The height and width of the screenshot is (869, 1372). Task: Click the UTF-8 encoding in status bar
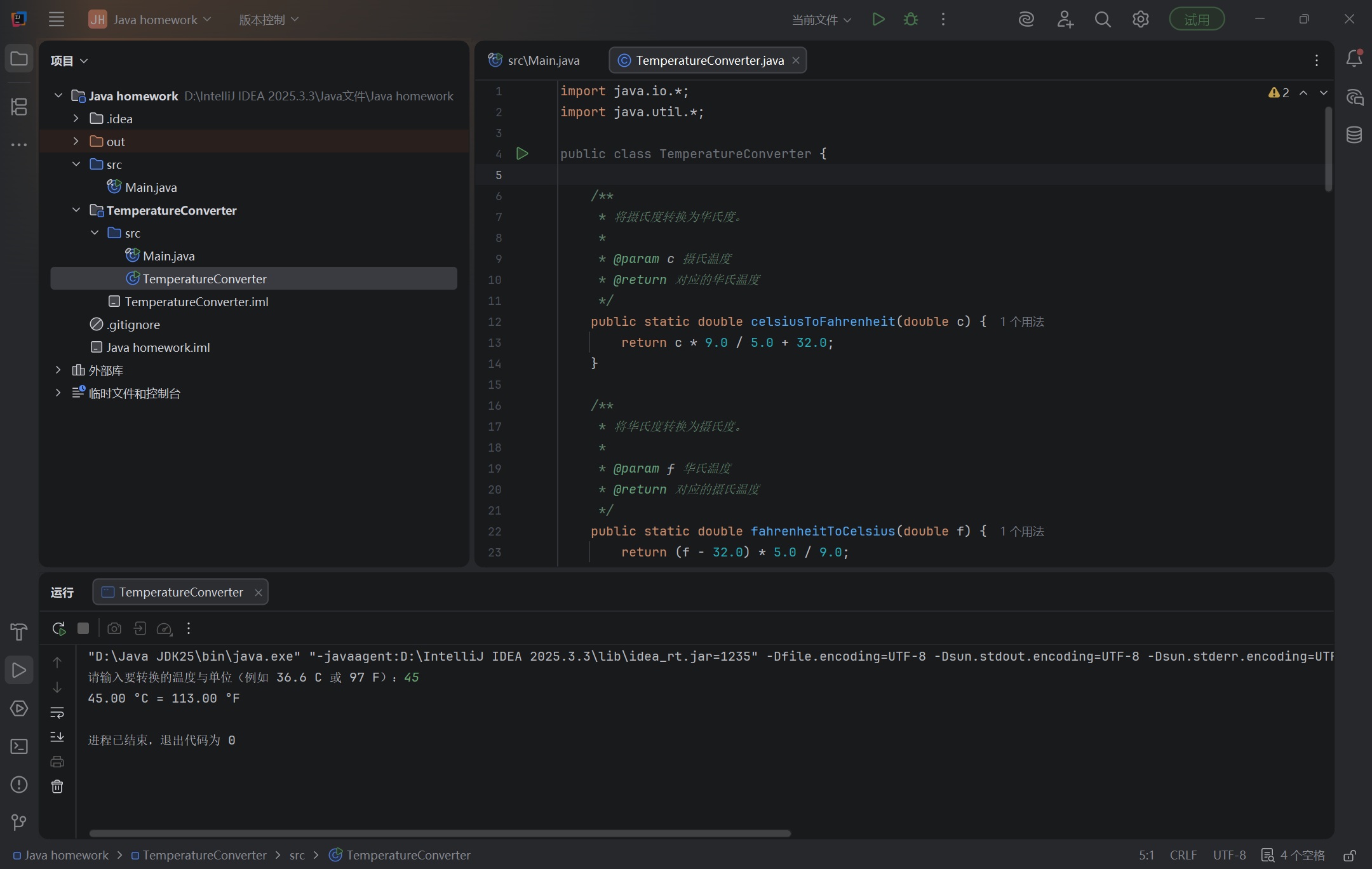[x=1228, y=855]
